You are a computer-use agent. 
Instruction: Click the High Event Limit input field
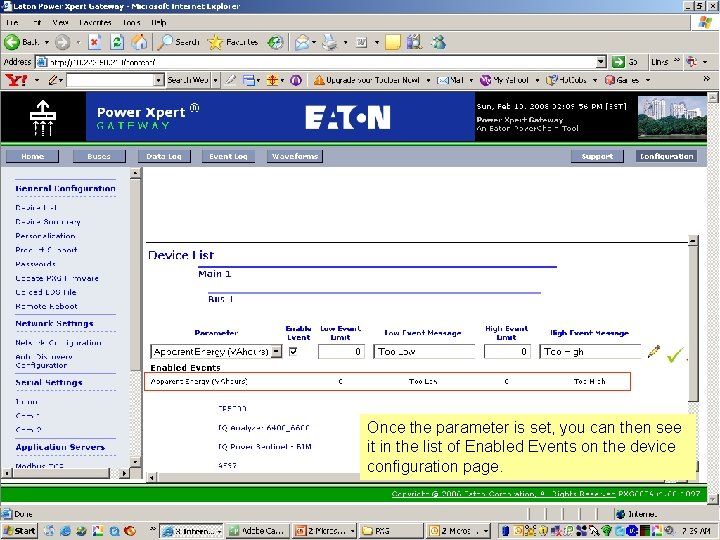coord(507,352)
